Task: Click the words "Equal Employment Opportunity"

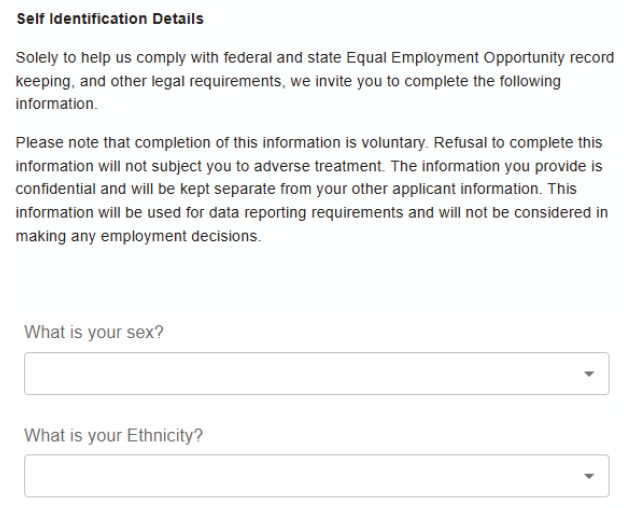Action: [x=441, y=59]
